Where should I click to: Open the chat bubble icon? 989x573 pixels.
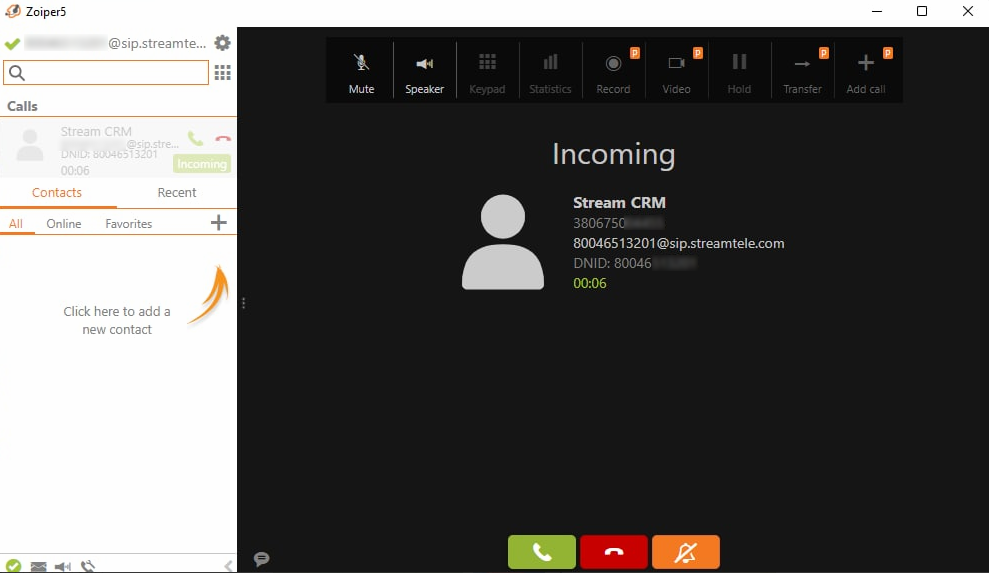261,559
